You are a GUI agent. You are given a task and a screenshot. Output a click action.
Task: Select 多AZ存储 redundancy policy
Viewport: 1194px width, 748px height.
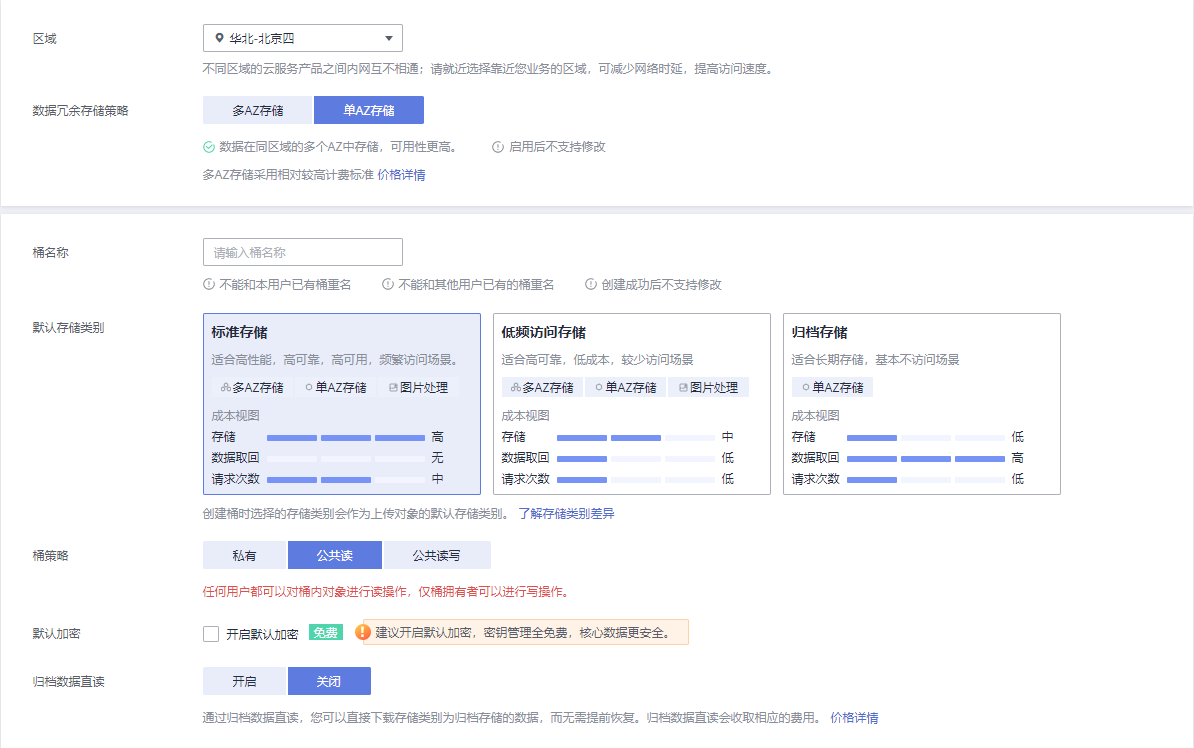[x=258, y=110]
